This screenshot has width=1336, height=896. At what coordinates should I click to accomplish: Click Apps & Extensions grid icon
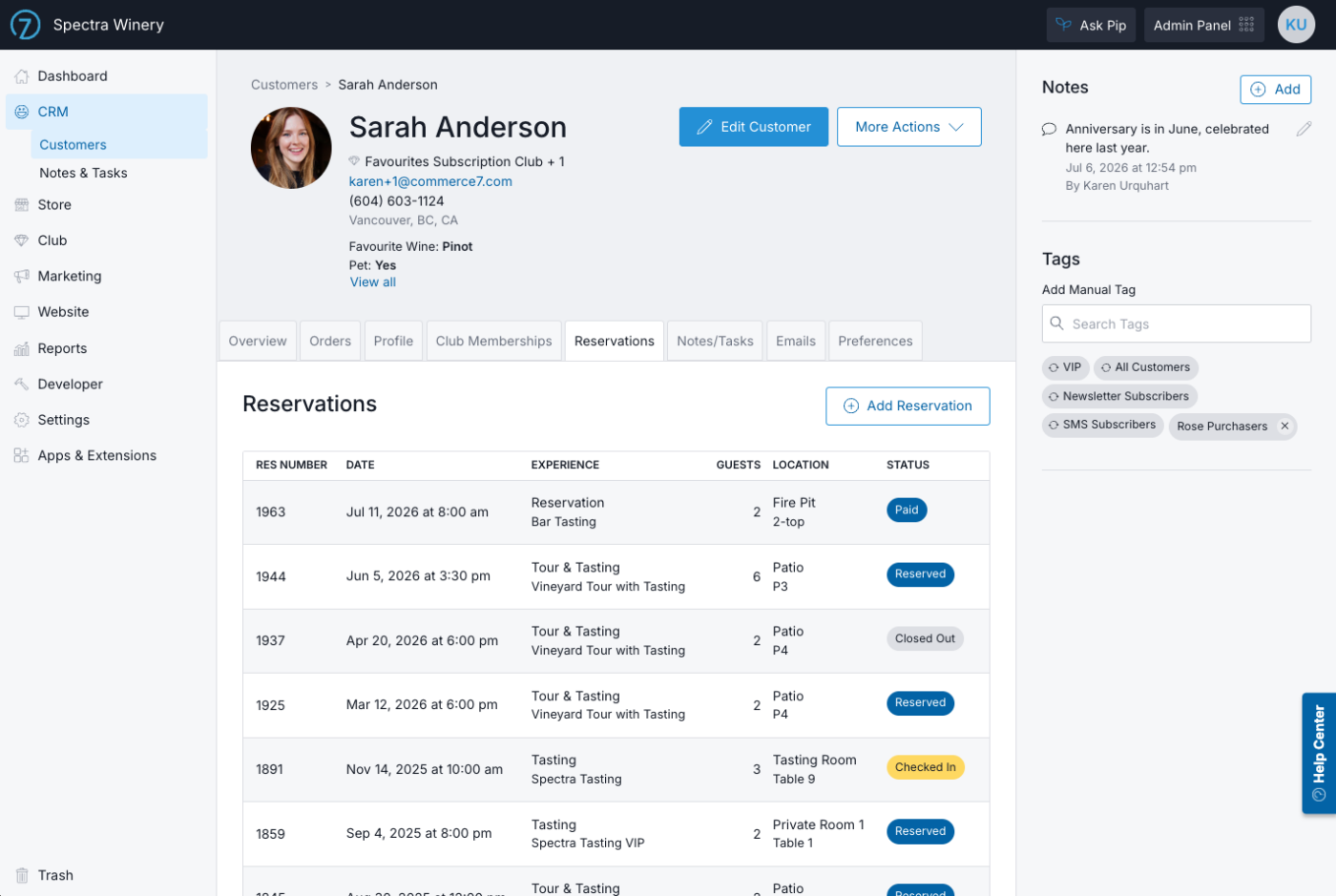pyautogui.click(x=21, y=456)
